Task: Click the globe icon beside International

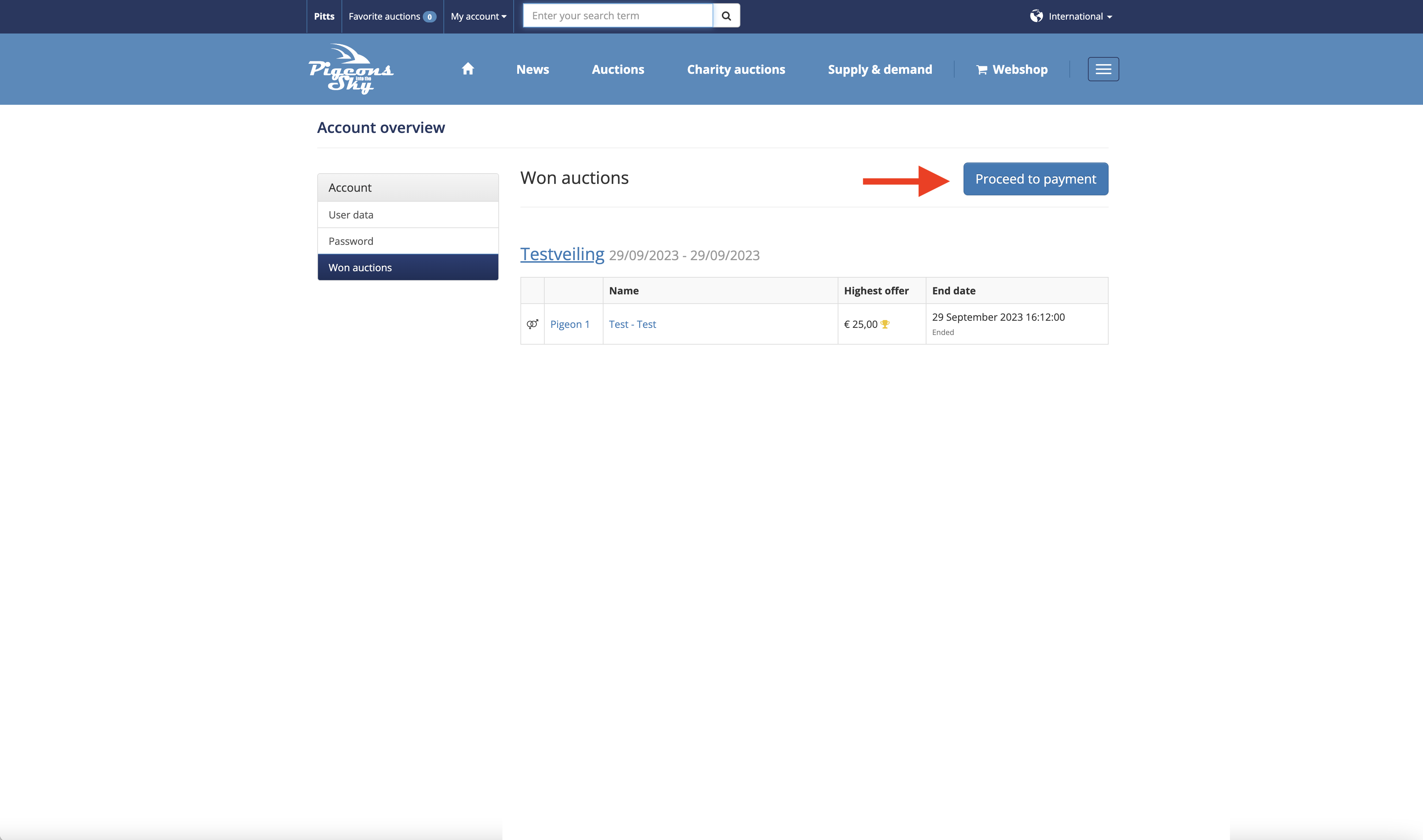Action: point(1036,16)
